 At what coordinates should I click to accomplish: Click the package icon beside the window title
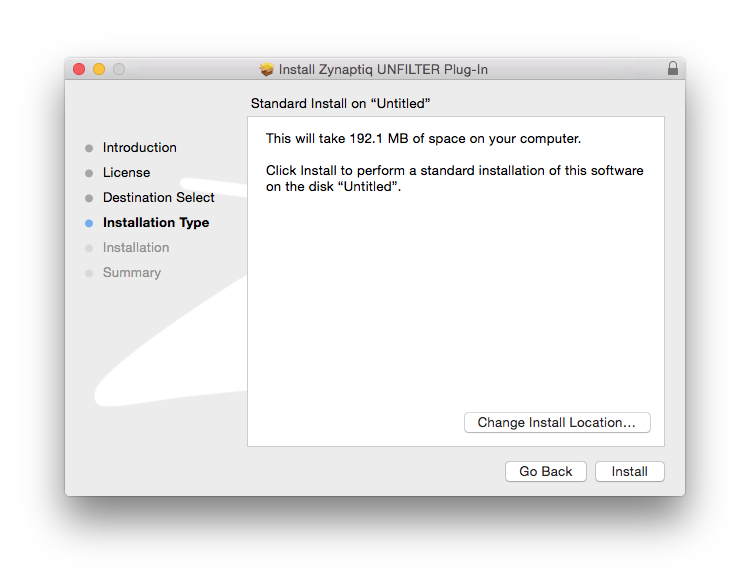click(266, 69)
